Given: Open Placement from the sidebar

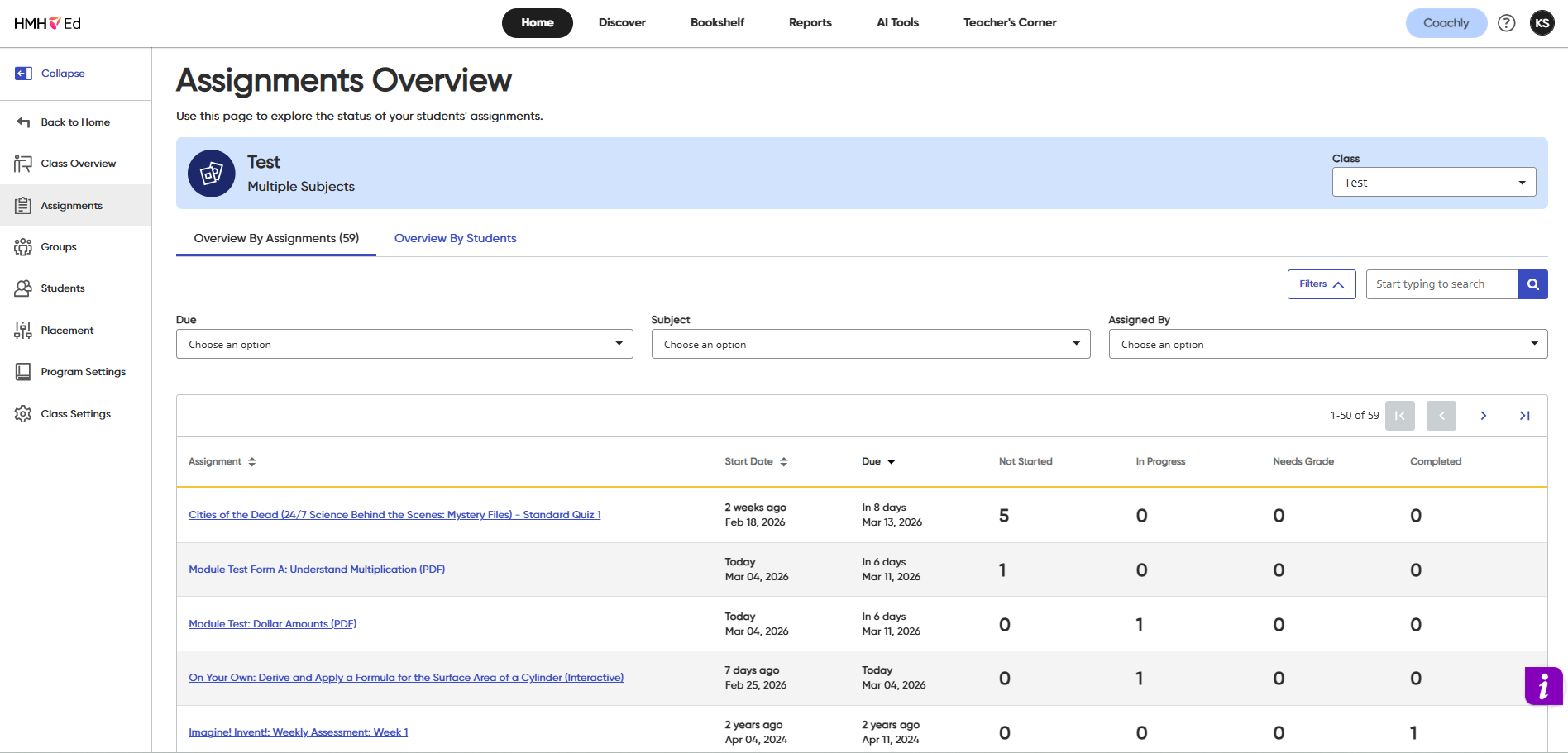Looking at the screenshot, I should [75, 331].
